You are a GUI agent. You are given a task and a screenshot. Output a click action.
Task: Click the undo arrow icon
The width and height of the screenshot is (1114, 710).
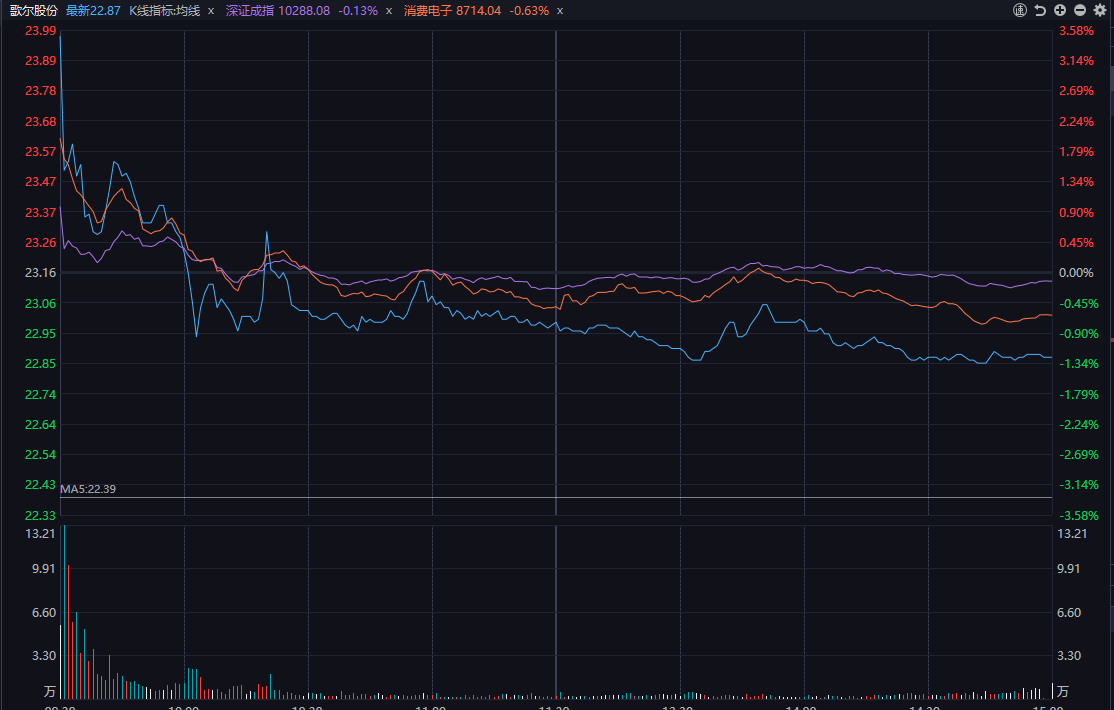[x=1040, y=10]
